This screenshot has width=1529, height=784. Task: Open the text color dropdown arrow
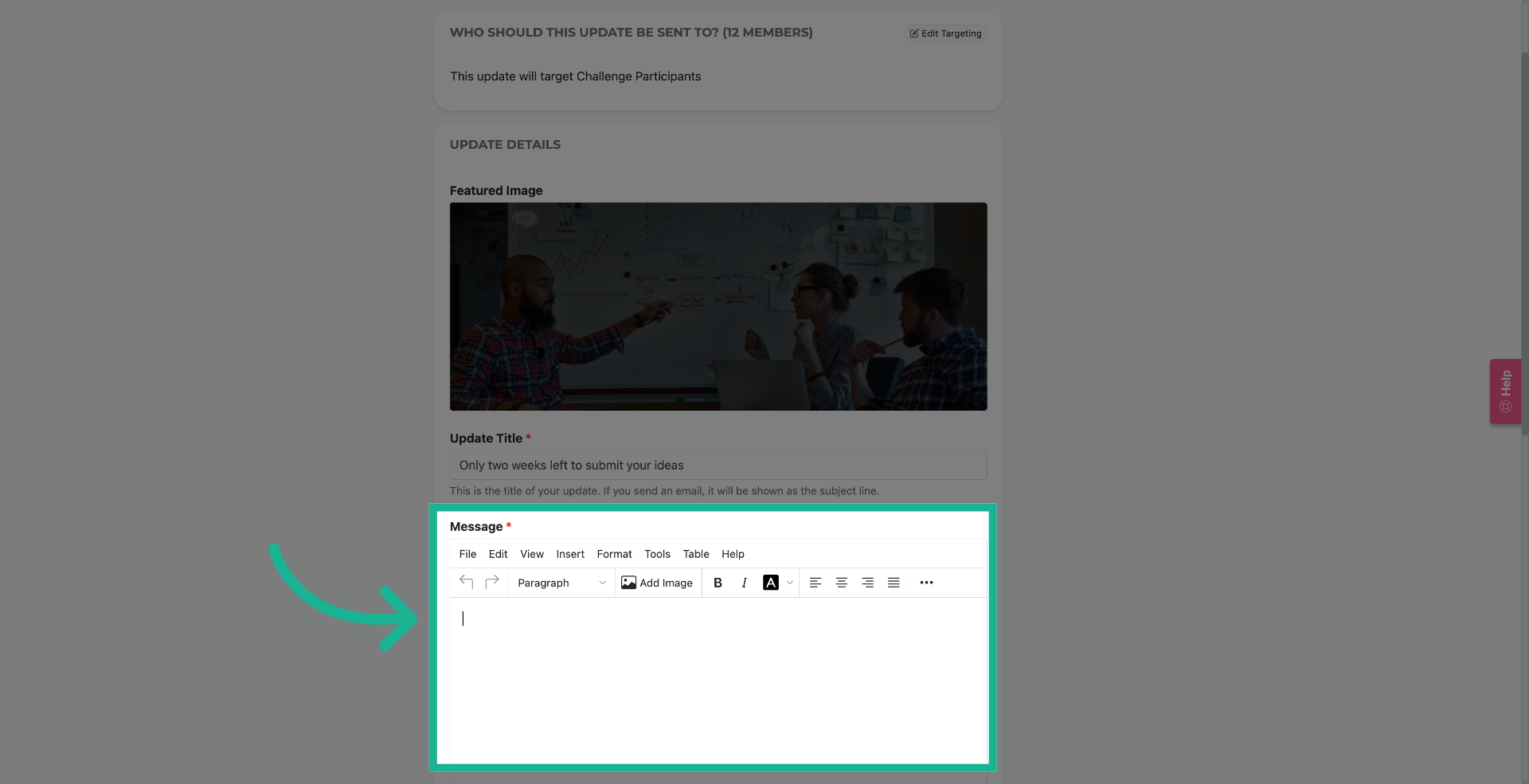[789, 583]
